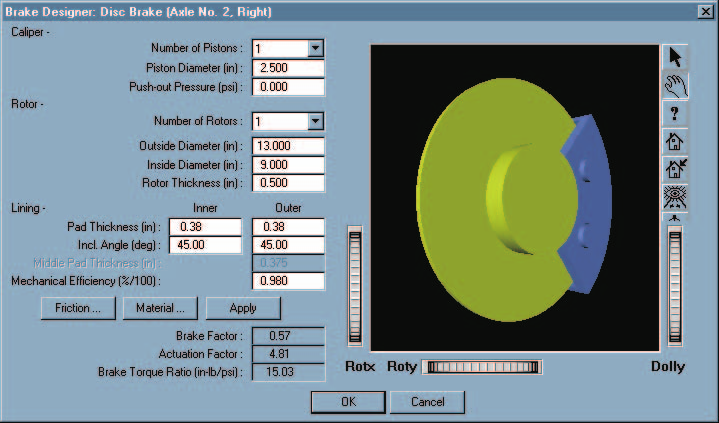Click the Cancel button

[427, 402]
